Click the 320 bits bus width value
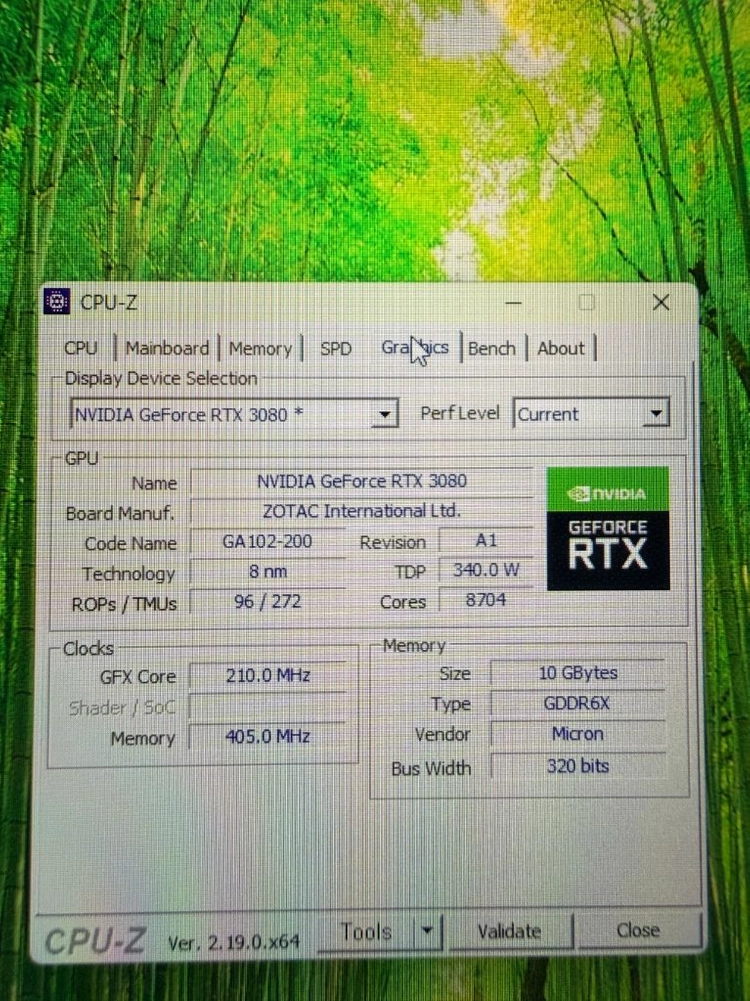Image resolution: width=750 pixels, height=1001 pixels. tap(578, 766)
